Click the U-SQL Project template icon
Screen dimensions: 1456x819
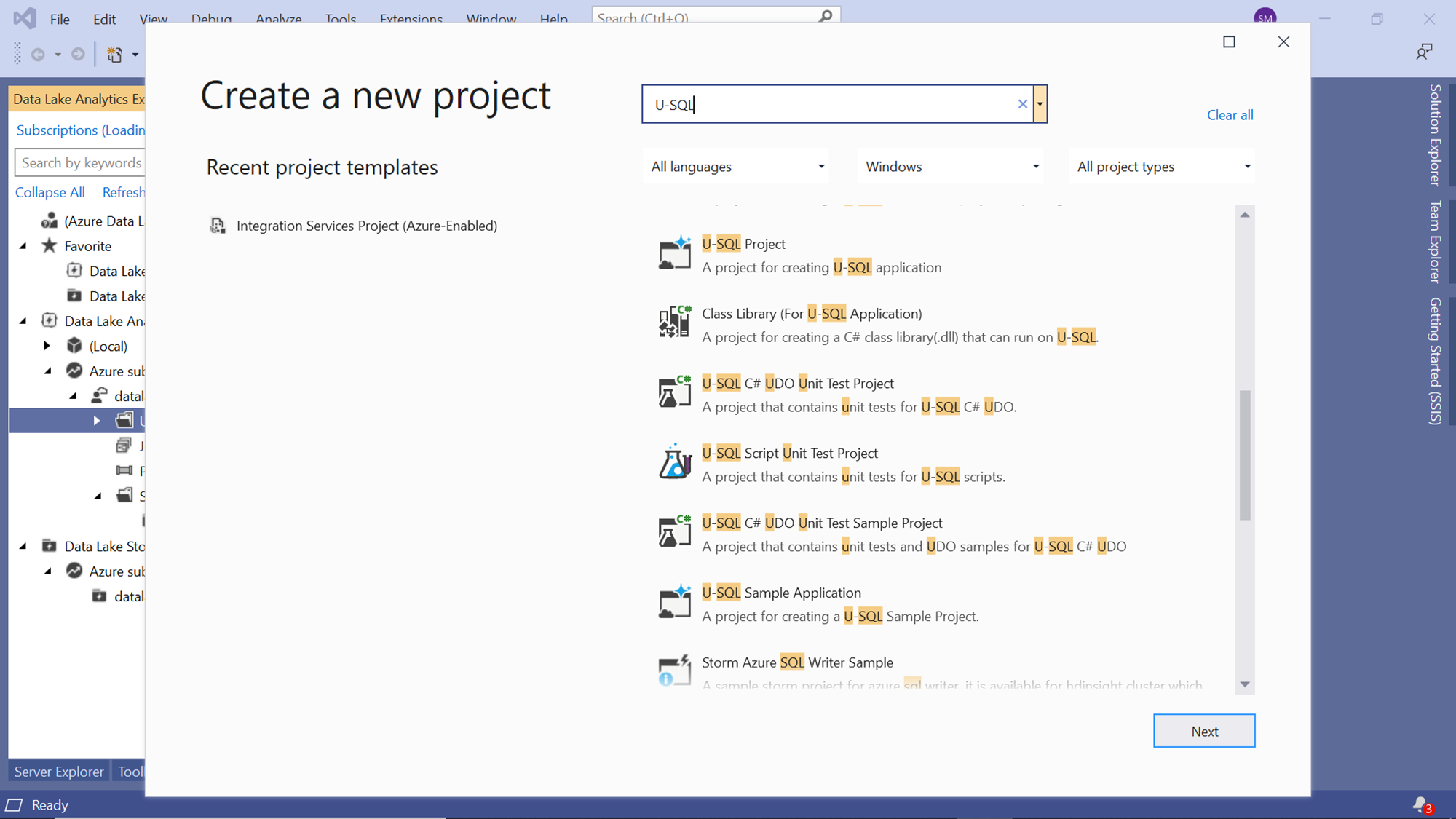click(x=674, y=254)
